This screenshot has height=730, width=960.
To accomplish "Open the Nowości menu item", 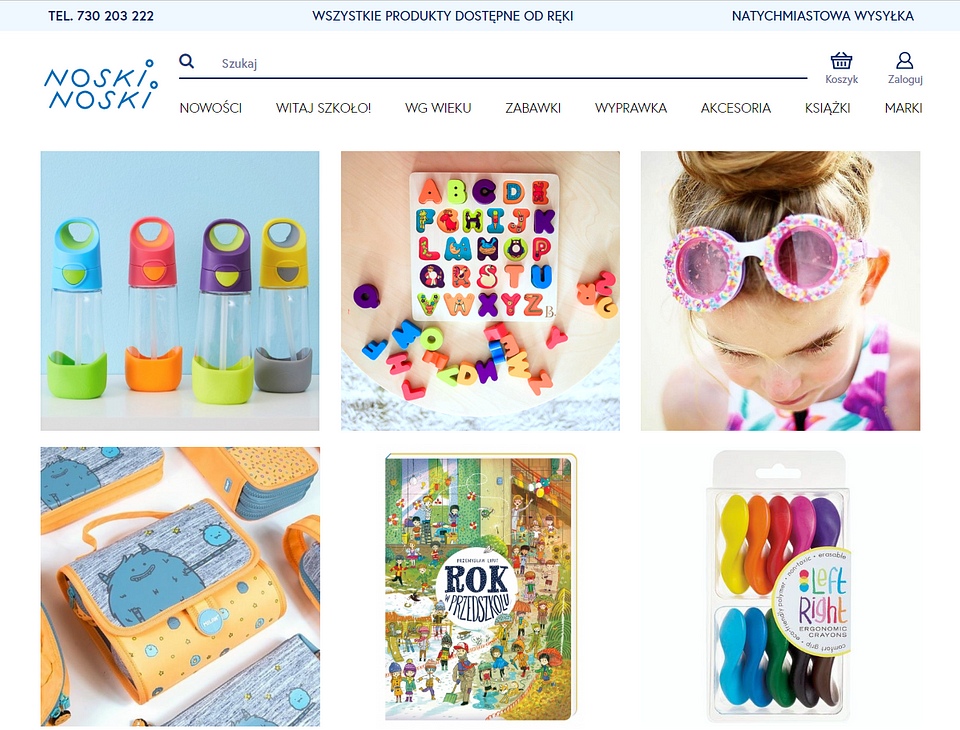I will (211, 108).
